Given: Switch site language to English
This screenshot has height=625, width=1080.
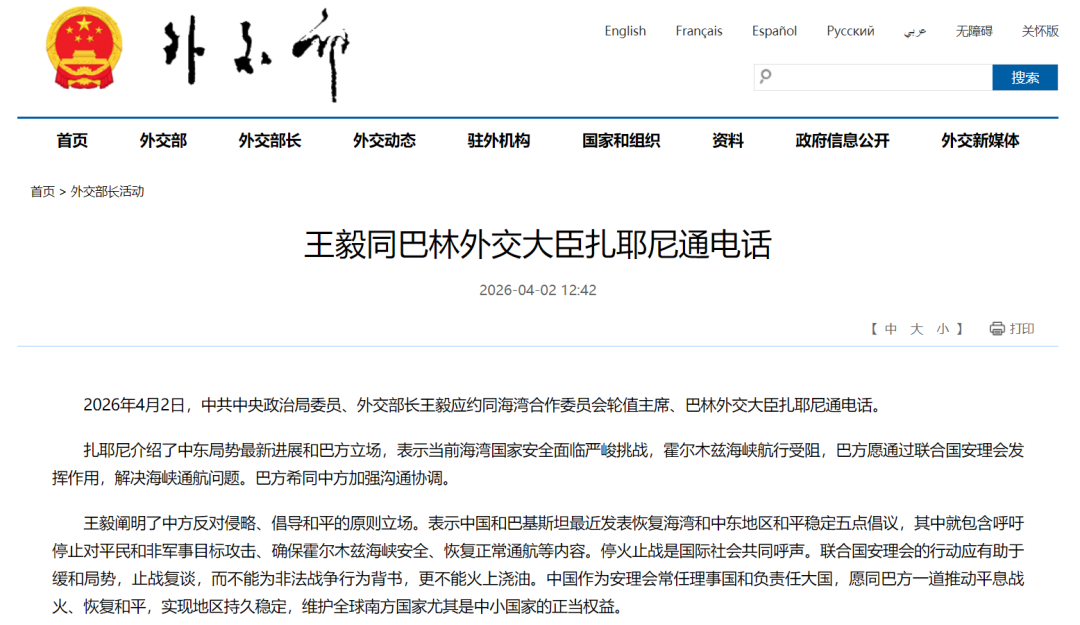Looking at the screenshot, I should (625, 31).
